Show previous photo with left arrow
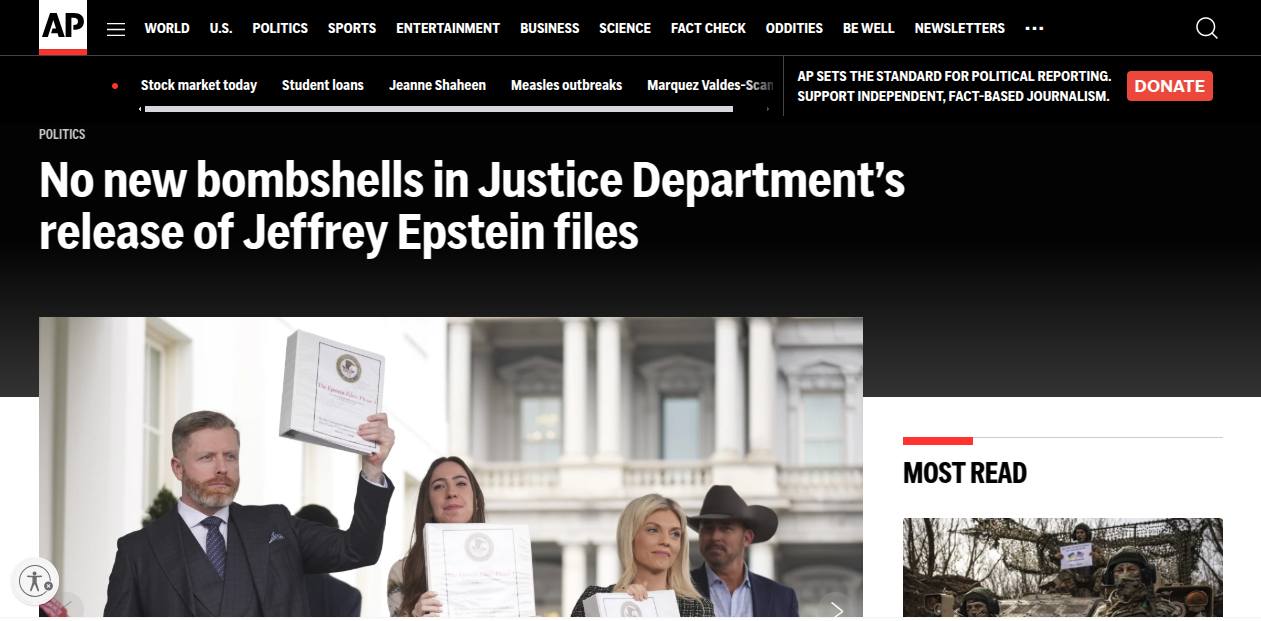Viewport: 1261px width, 621px height. click(x=68, y=609)
